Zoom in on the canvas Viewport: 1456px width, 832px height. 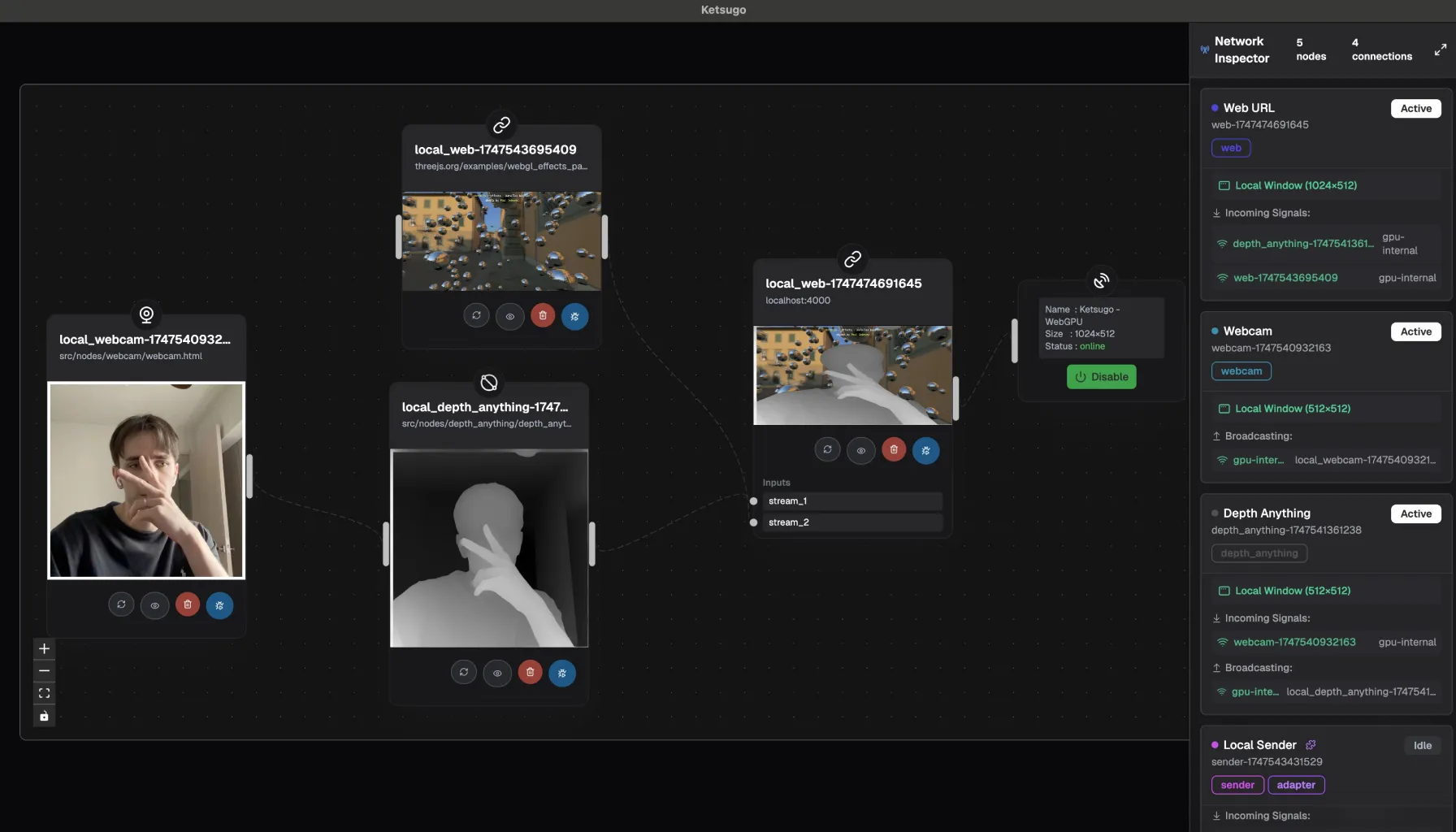click(45, 648)
